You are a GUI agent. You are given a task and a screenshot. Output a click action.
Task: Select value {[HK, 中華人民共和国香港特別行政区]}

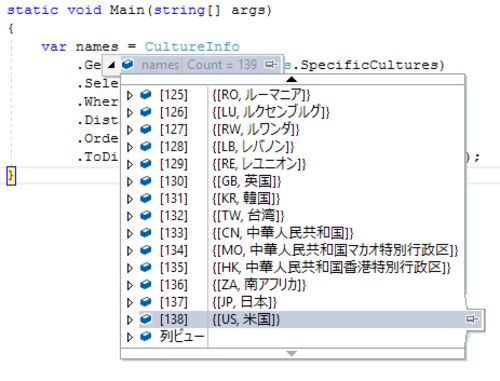(x=332, y=268)
